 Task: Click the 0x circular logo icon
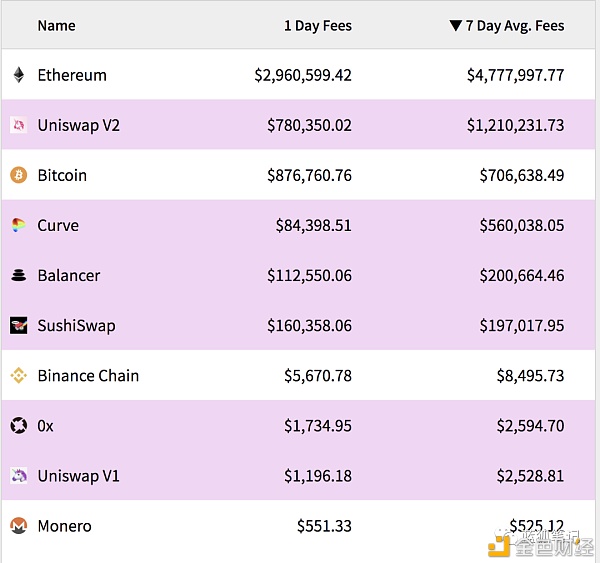point(18,426)
